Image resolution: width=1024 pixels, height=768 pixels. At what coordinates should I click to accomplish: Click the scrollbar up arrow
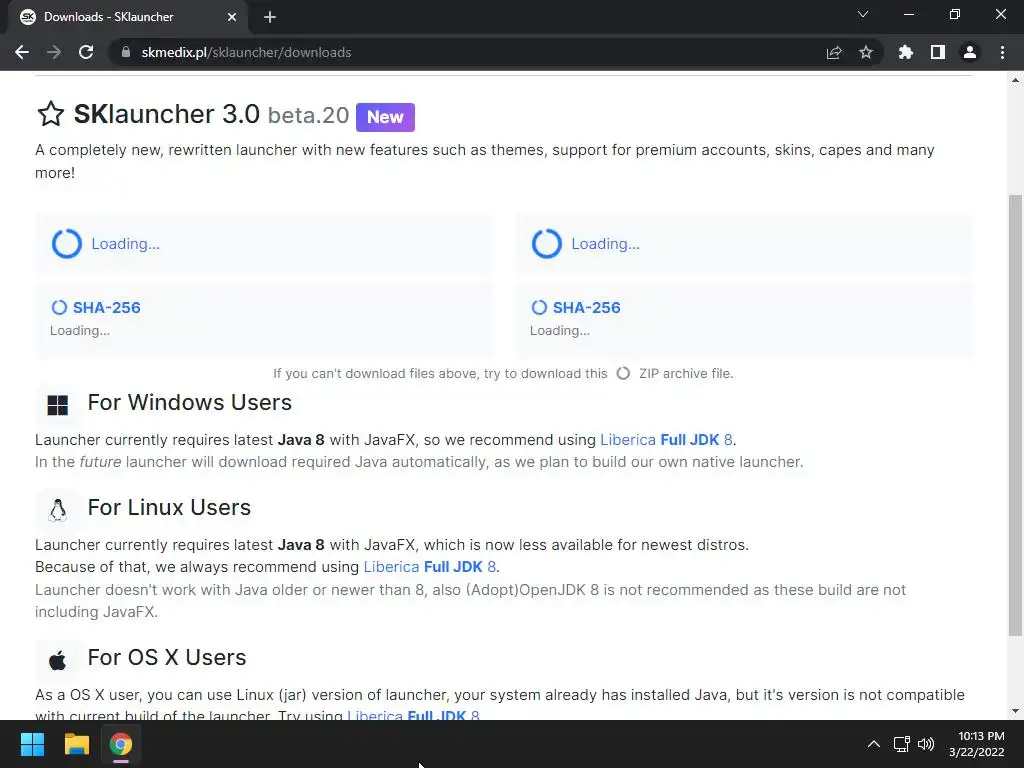(1015, 80)
